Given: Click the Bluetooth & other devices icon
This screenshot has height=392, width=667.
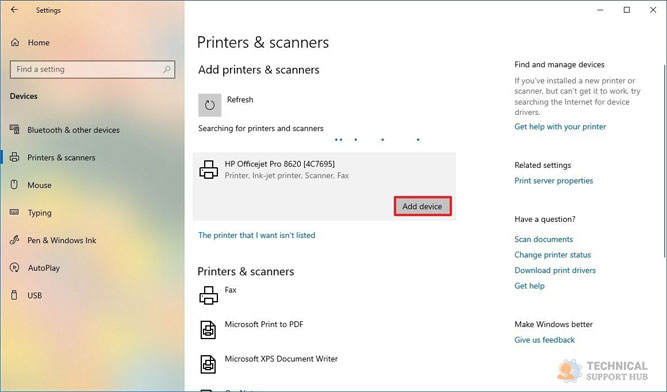Looking at the screenshot, I should tap(14, 129).
